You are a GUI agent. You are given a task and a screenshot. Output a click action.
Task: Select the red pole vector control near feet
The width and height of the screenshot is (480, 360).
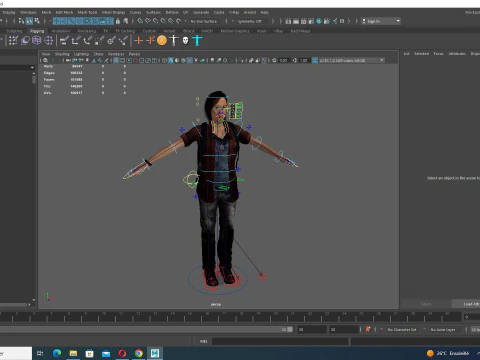click(x=263, y=276)
